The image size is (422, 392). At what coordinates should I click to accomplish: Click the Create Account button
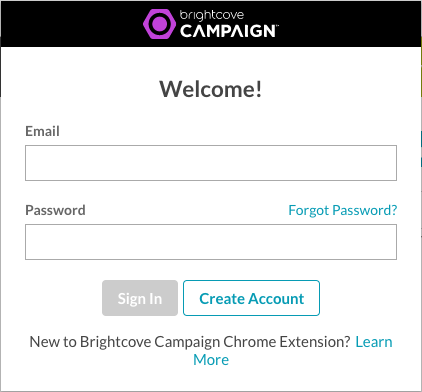[x=251, y=298]
